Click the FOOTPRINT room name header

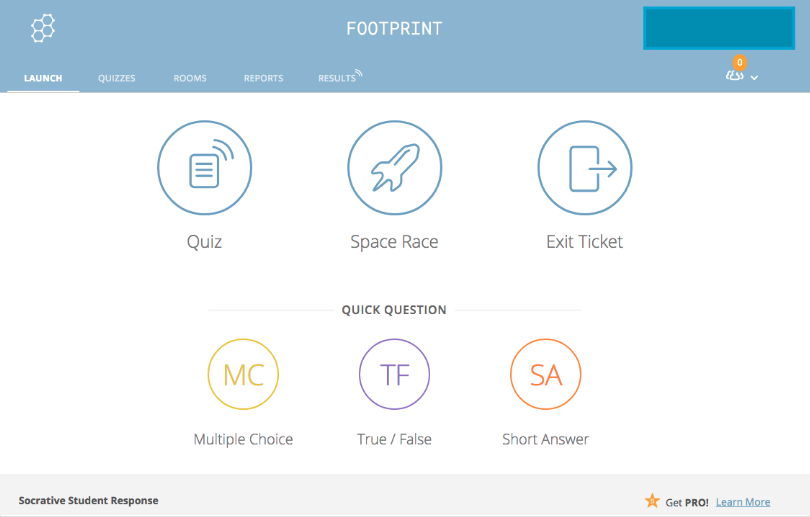(x=394, y=29)
